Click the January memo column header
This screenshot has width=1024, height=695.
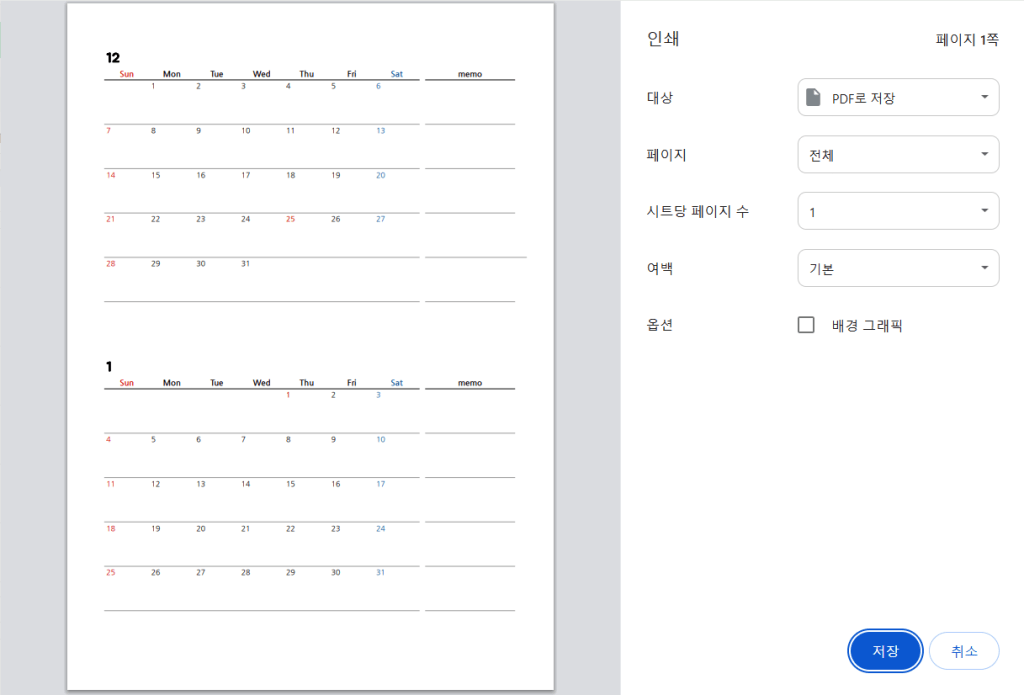tap(469, 383)
